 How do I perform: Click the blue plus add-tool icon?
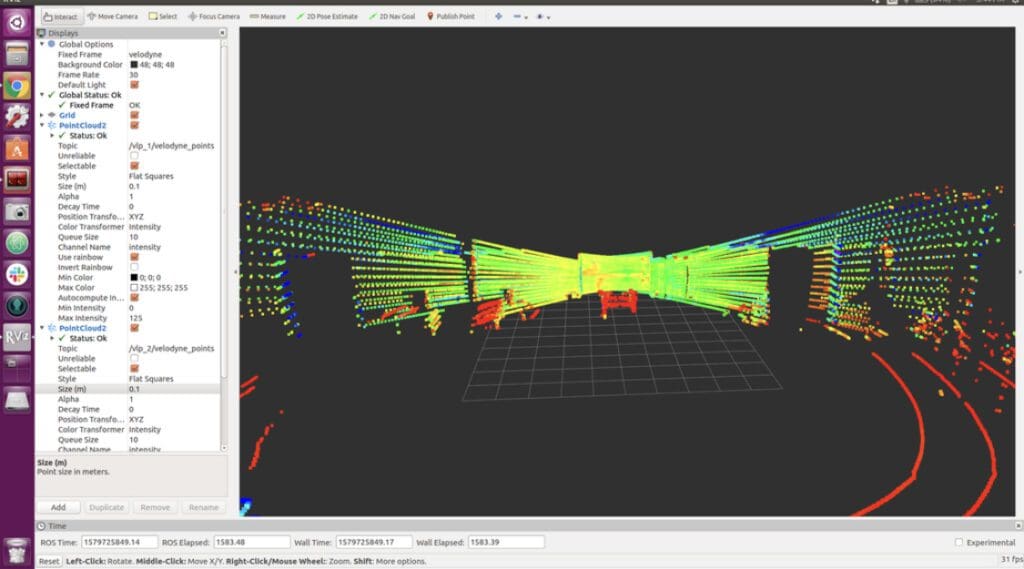498,16
